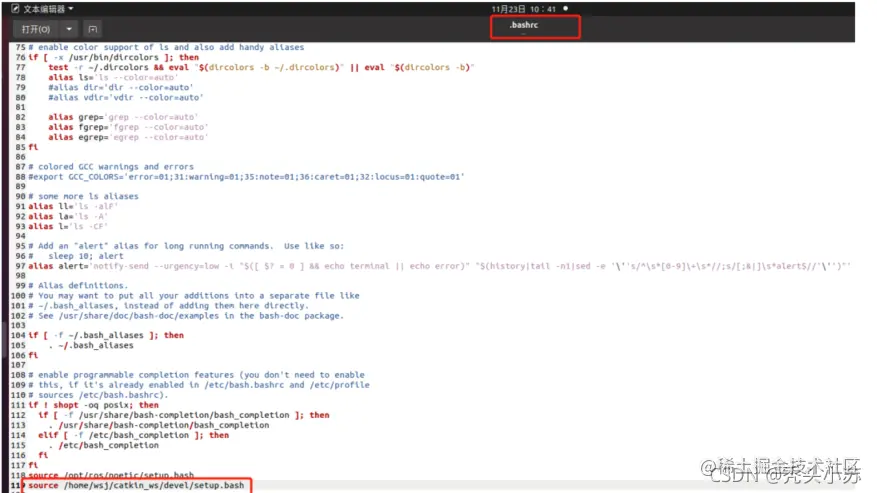Click the '. ~/.bash_aliases' line
The width and height of the screenshot is (877, 493).
click(x=91, y=345)
